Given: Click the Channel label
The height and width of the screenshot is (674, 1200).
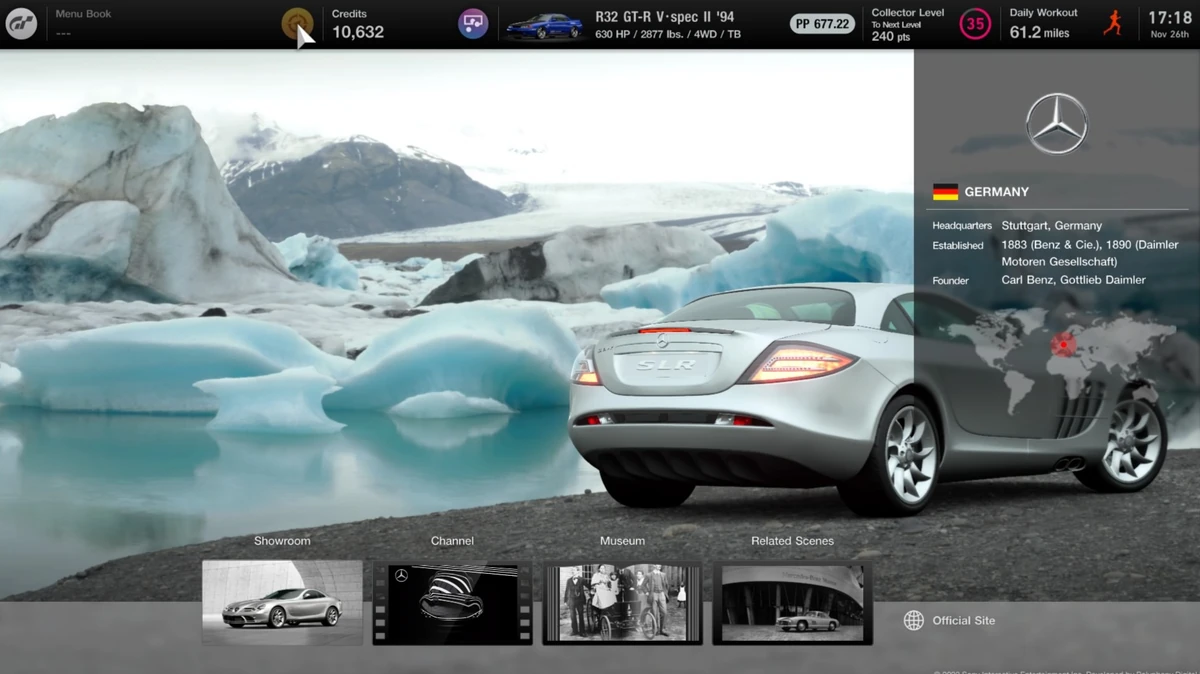Looking at the screenshot, I should point(452,541).
